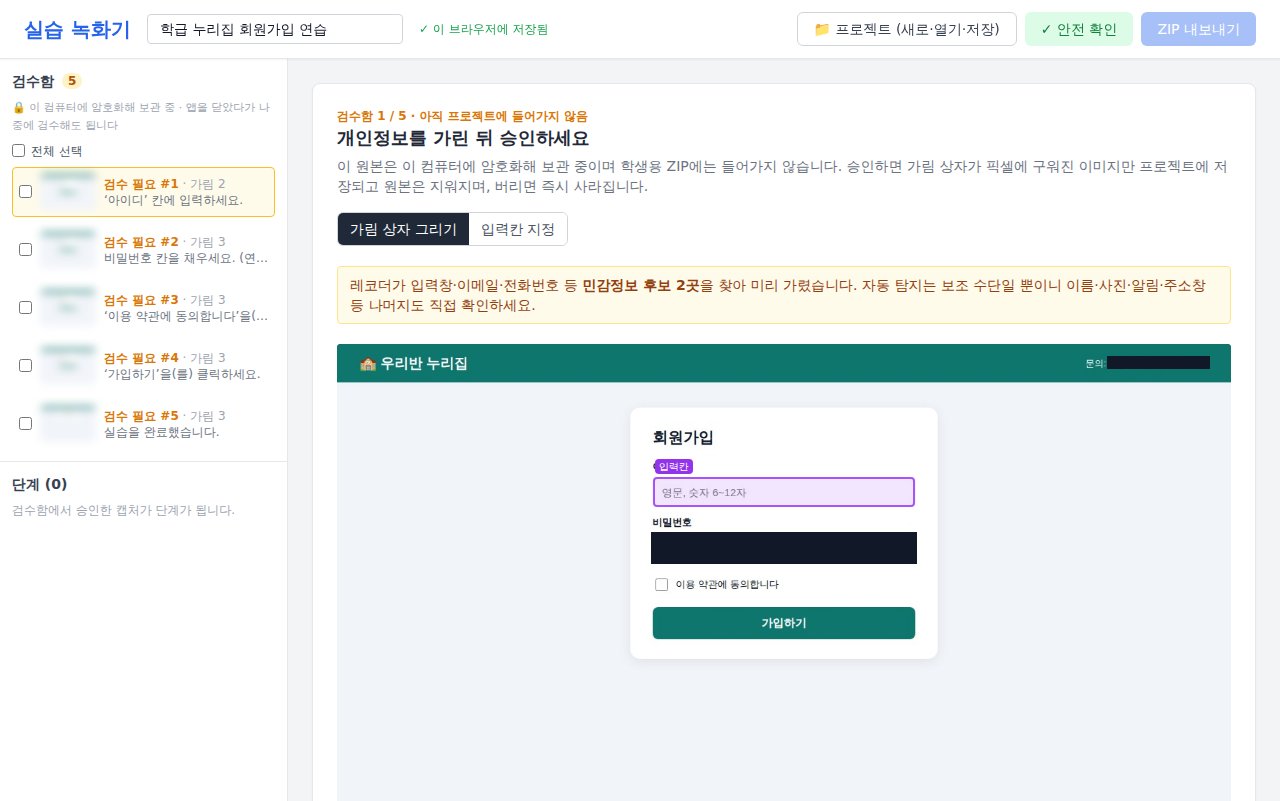
Task: Click the 안전 확인 button
Action: (1079, 29)
